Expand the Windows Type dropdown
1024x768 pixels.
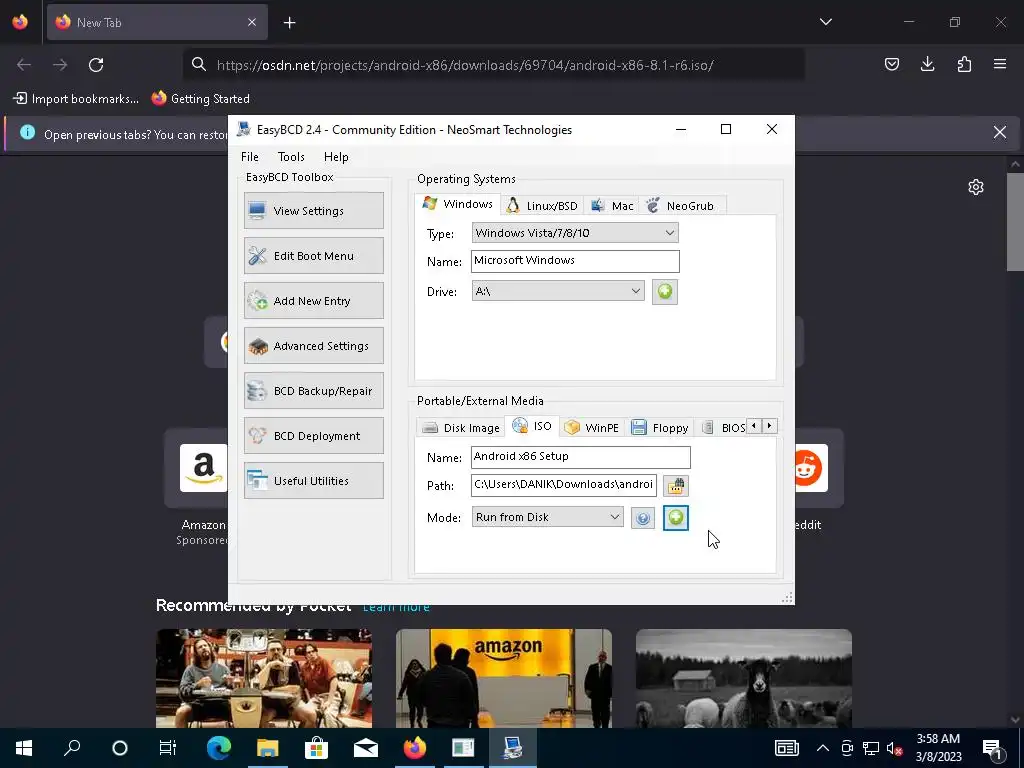click(575, 232)
